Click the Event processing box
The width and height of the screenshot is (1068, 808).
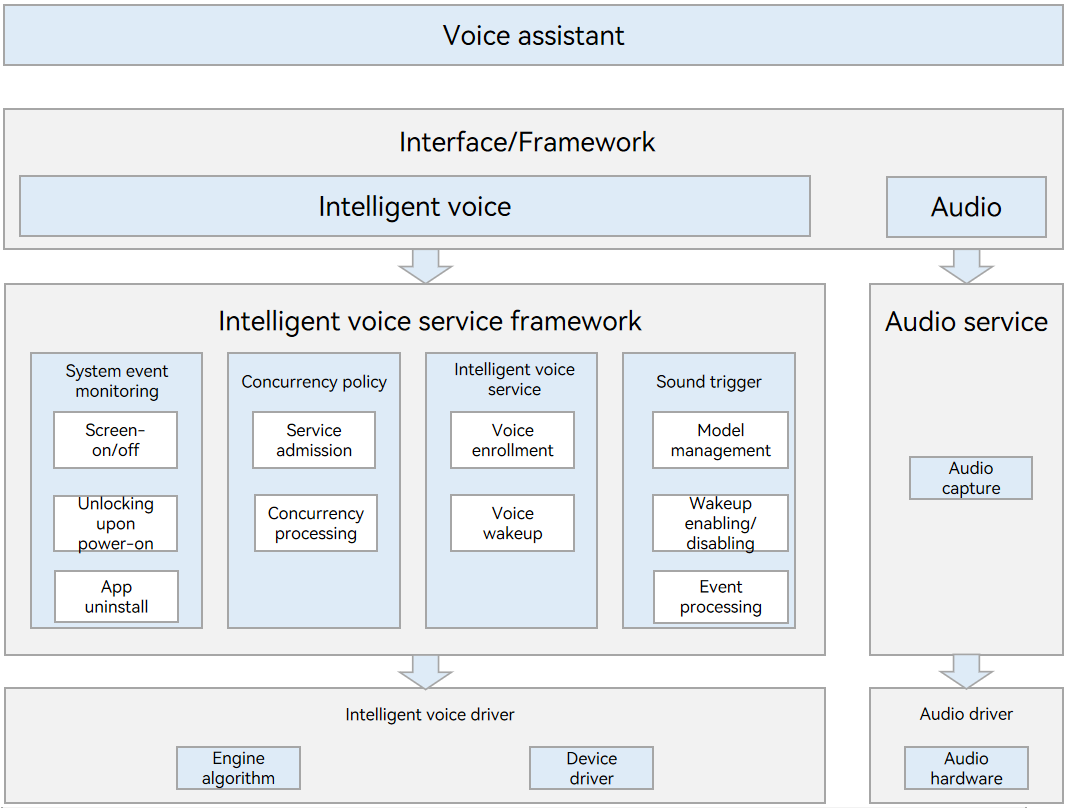[x=720, y=597]
